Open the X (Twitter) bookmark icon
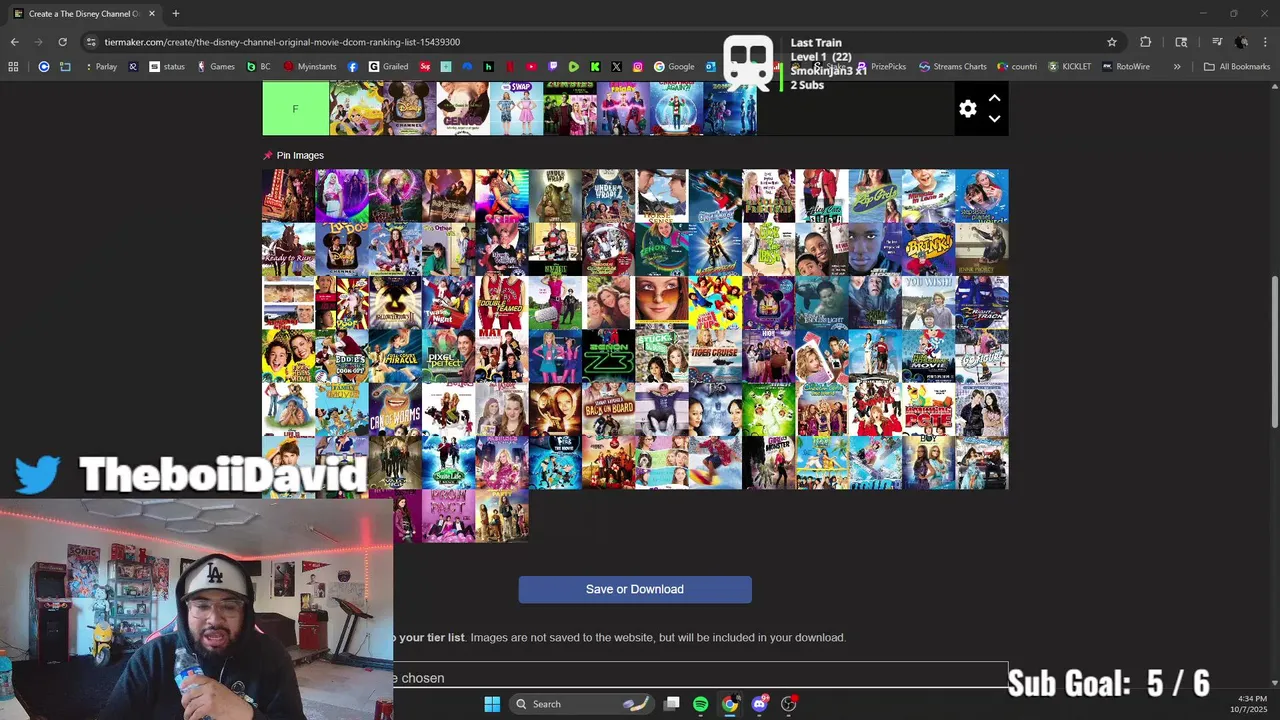The image size is (1280, 720). pos(616,67)
